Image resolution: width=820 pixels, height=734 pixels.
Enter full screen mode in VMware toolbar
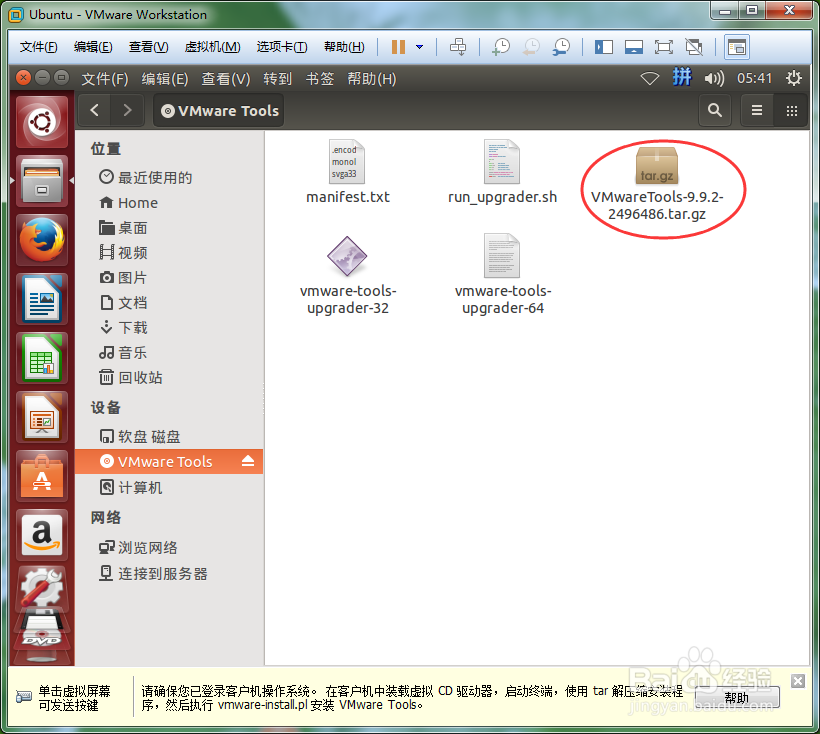coord(664,48)
